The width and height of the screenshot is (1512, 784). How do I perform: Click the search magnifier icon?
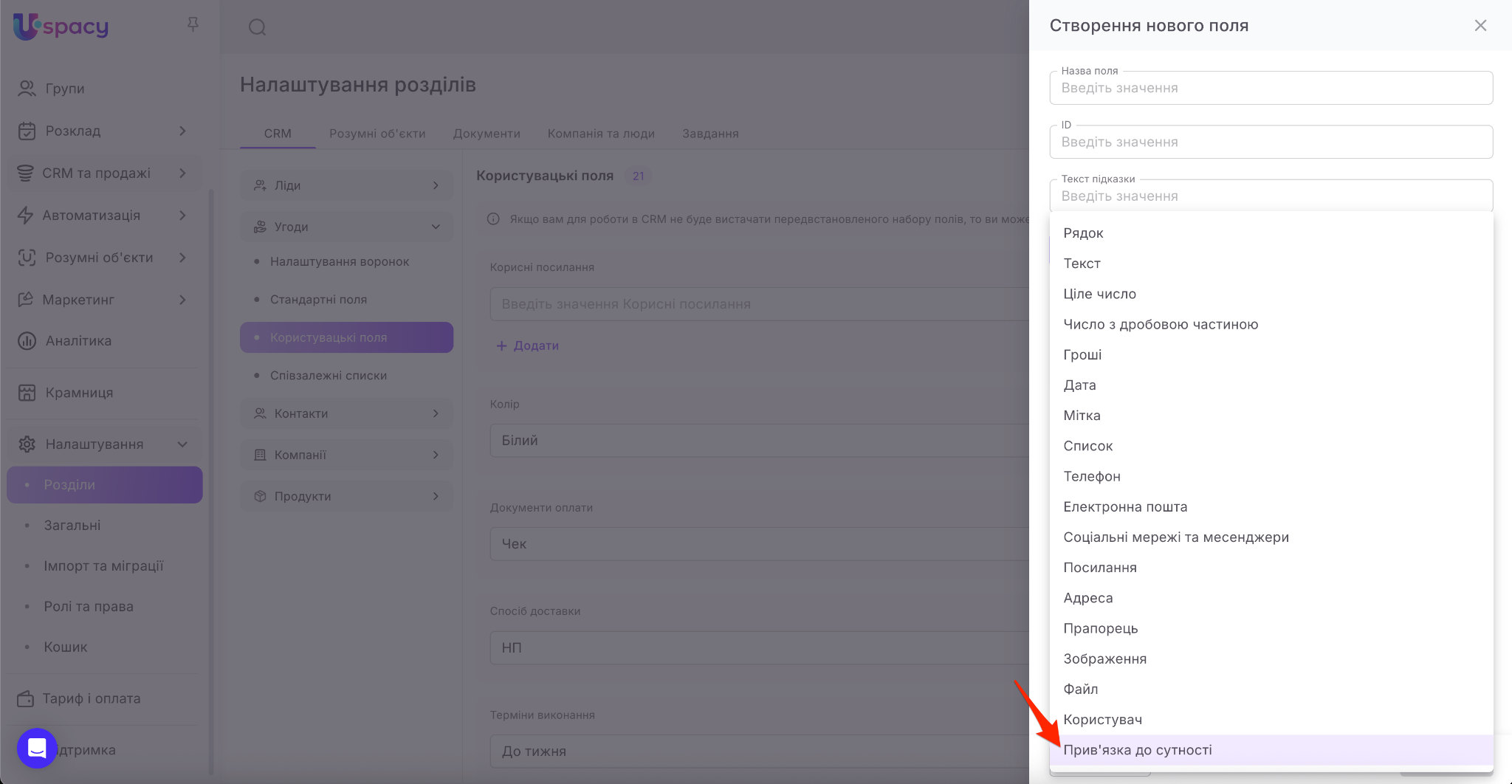point(257,27)
